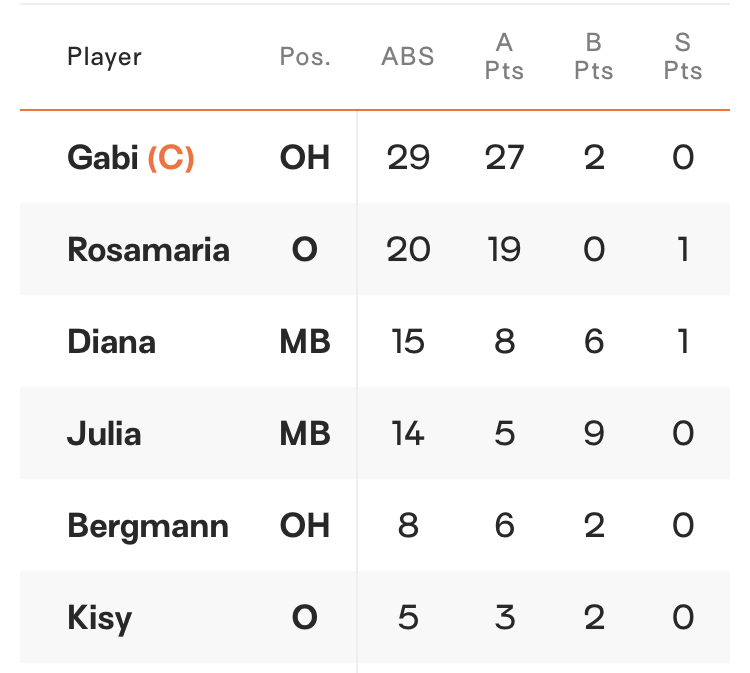Click on Diana's player name
Image resolution: width=750 pixels, height=673 pixels.
click(x=111, y=342)
